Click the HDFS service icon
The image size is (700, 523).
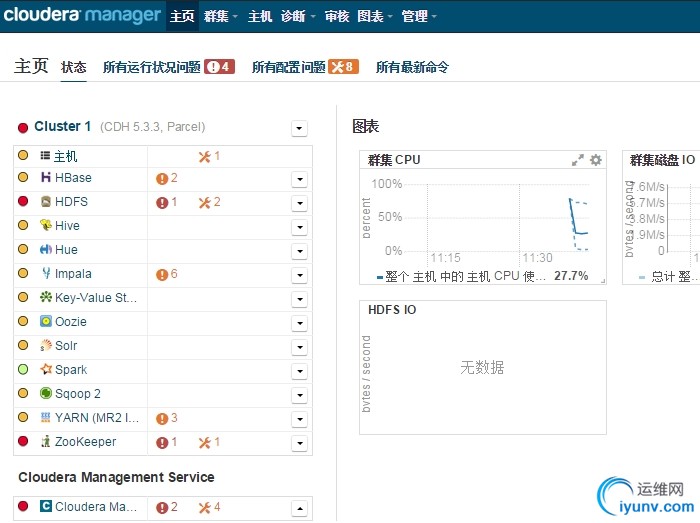[x=46, y=201]
